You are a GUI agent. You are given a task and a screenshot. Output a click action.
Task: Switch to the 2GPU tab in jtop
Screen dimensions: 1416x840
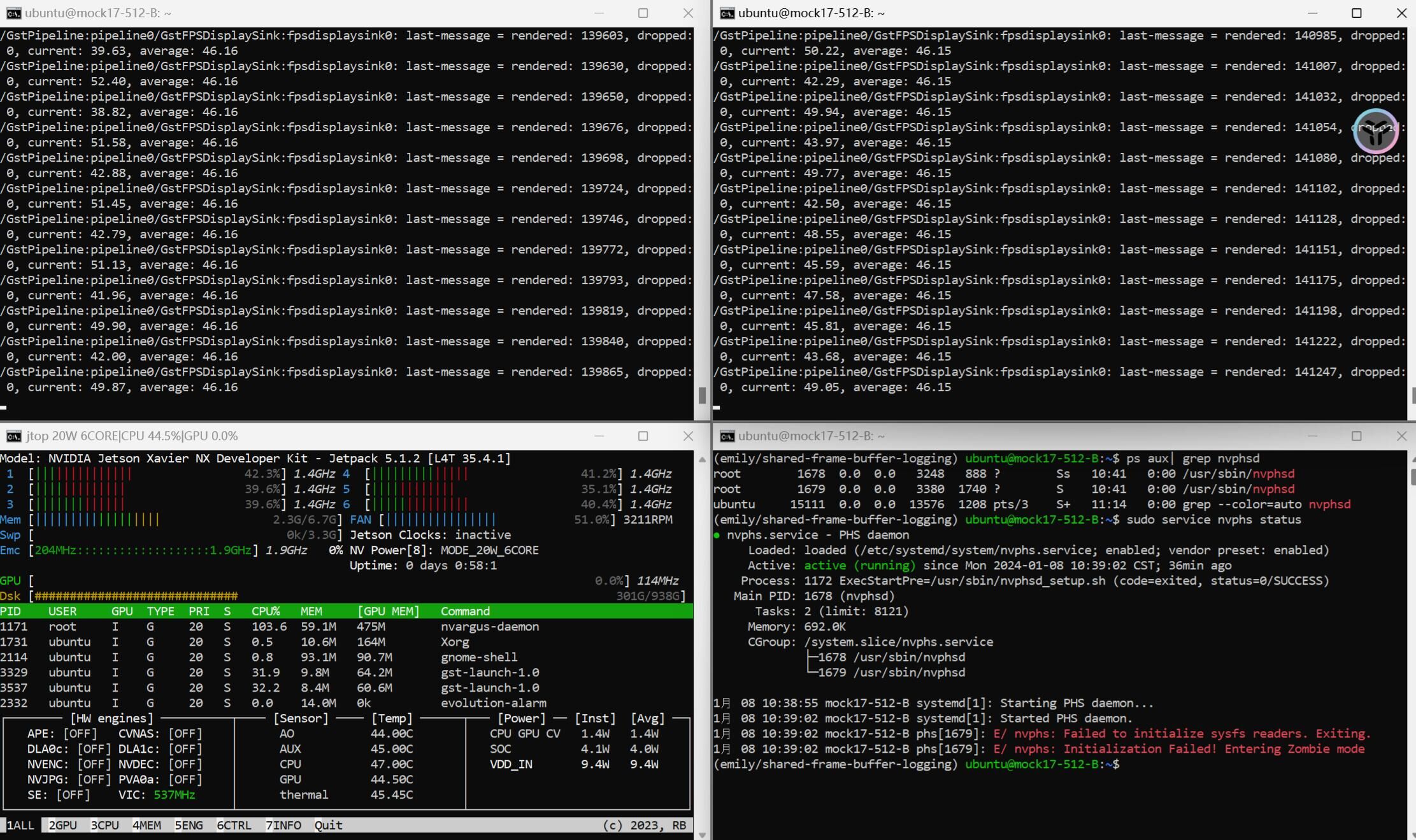tap(62, 825)
